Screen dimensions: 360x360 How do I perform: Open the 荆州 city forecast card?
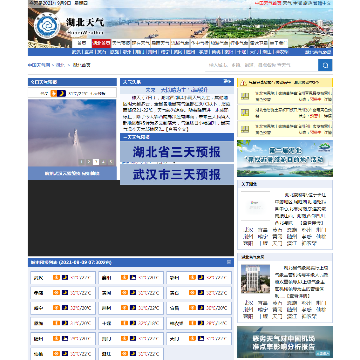131,308
